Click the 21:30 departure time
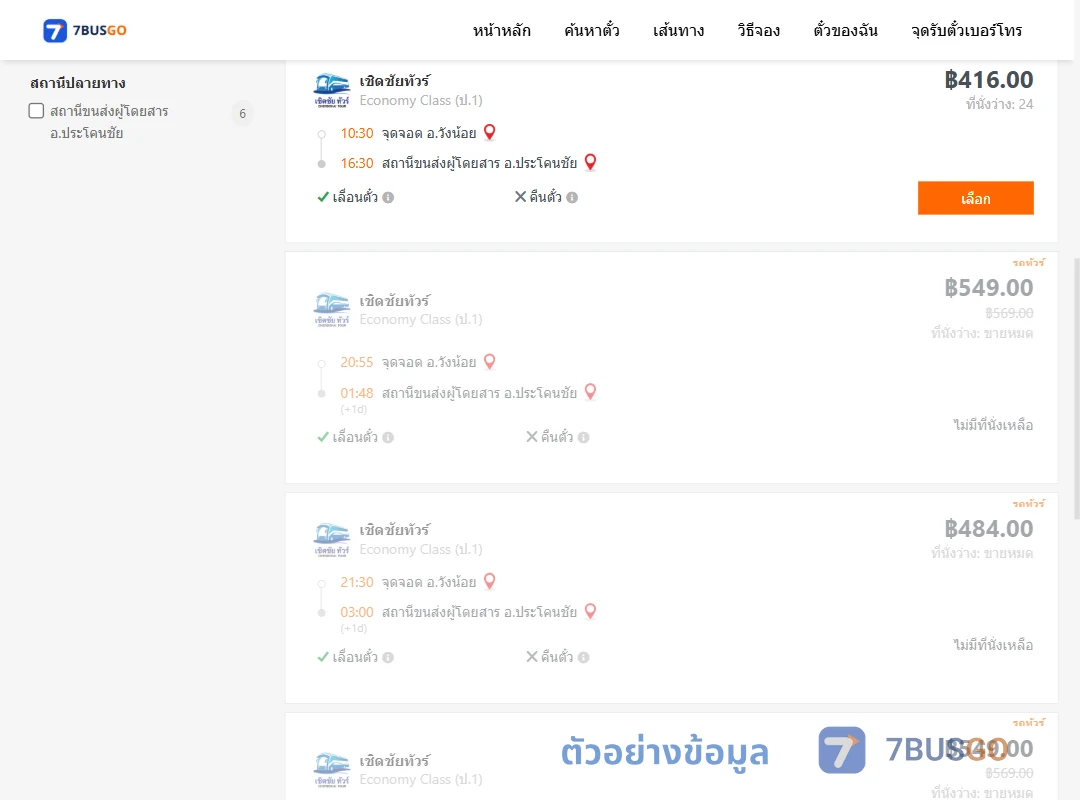Viewport: 1080px width, 800px height. click(357, 582)
